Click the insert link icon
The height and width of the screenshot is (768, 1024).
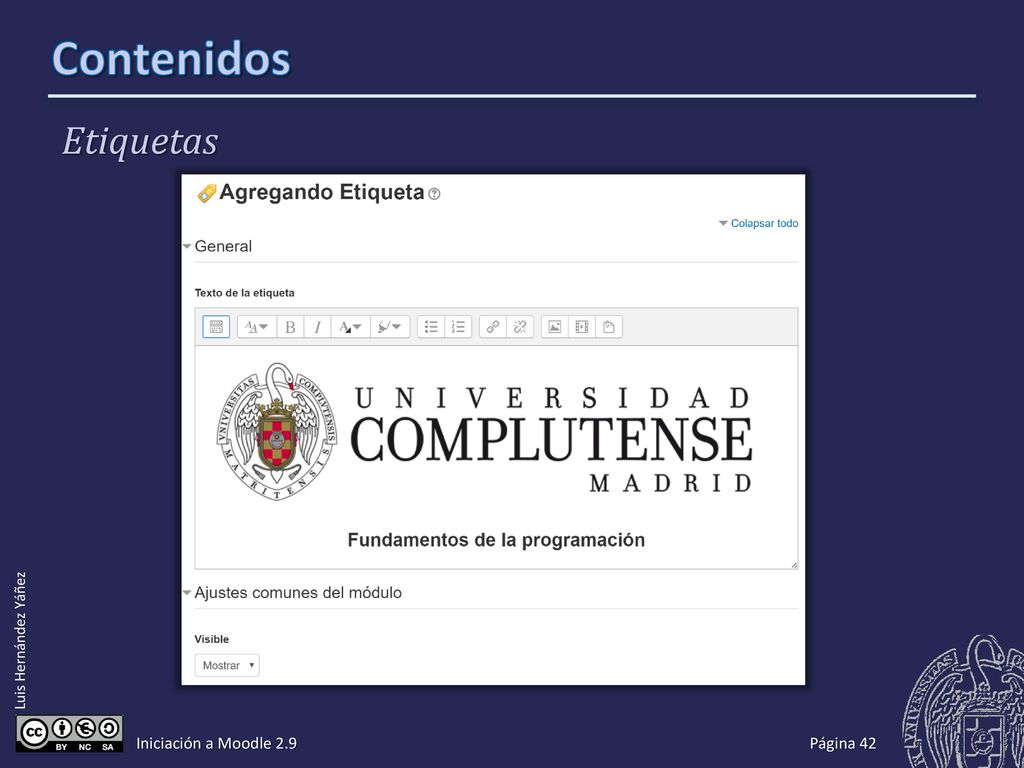coord(493,327)
